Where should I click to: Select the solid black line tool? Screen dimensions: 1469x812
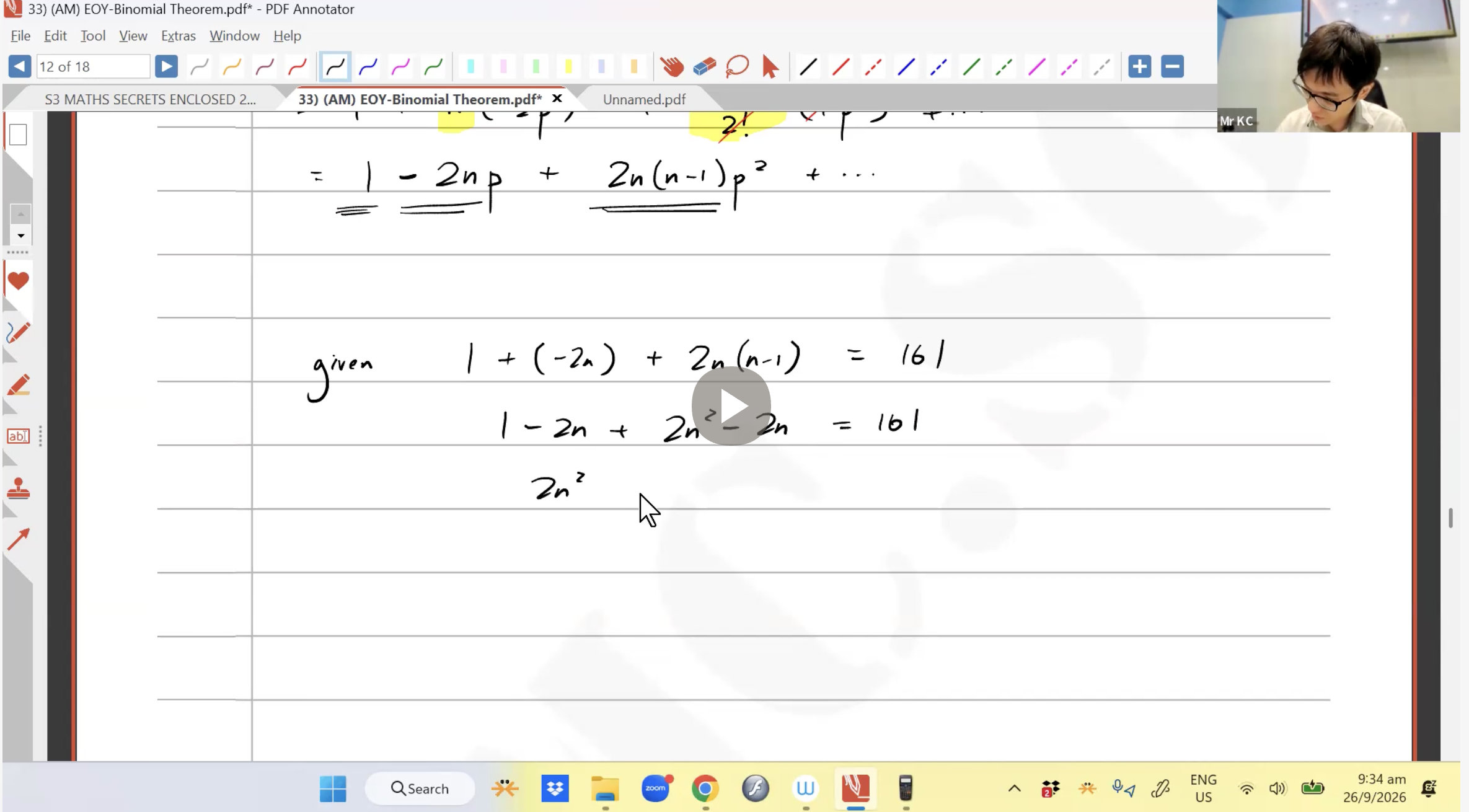808,66
